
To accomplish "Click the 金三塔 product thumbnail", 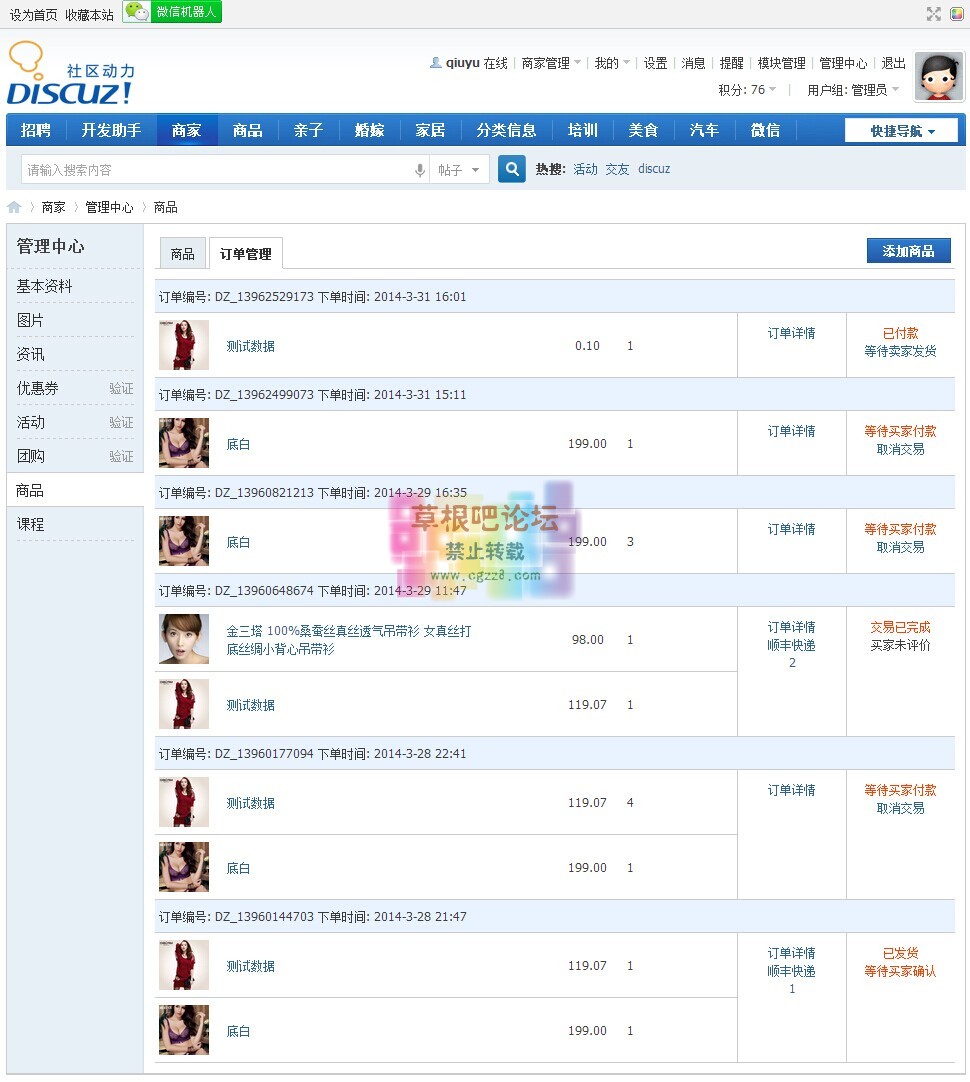I will tap(184, 639).
